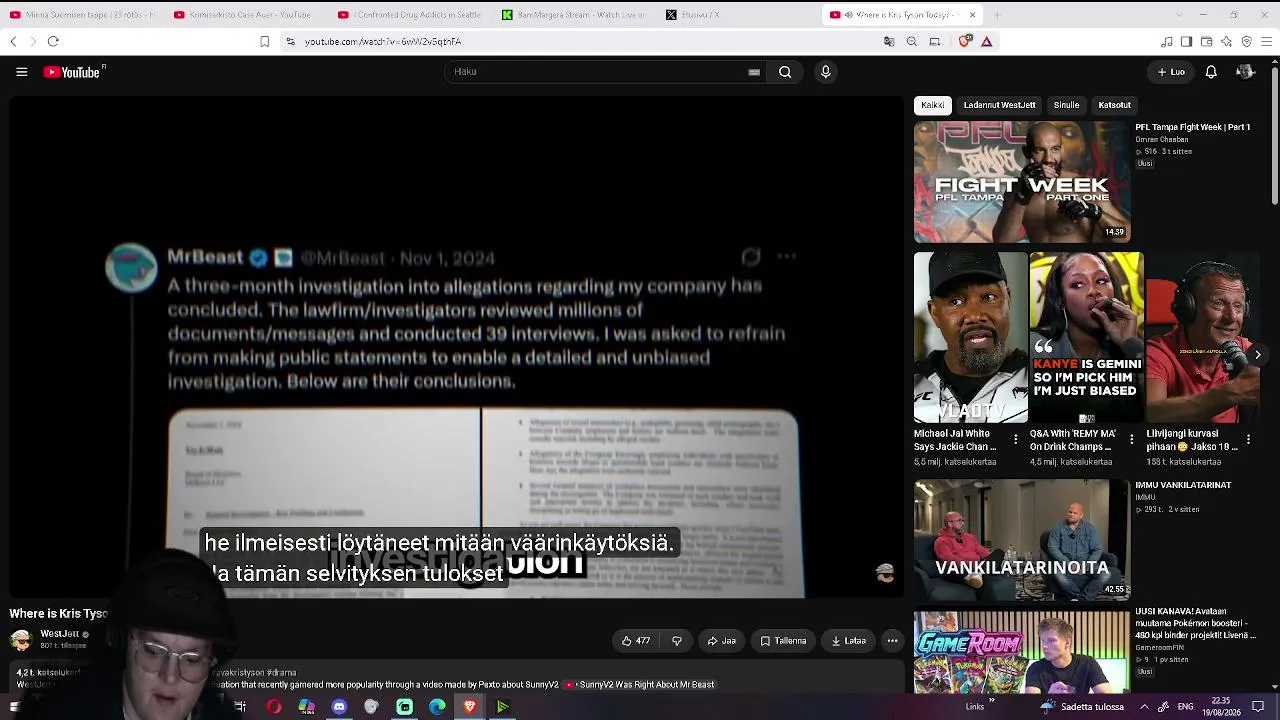Open the GameRoom Pokémon video thumbnail

[x=1022, y=652]
